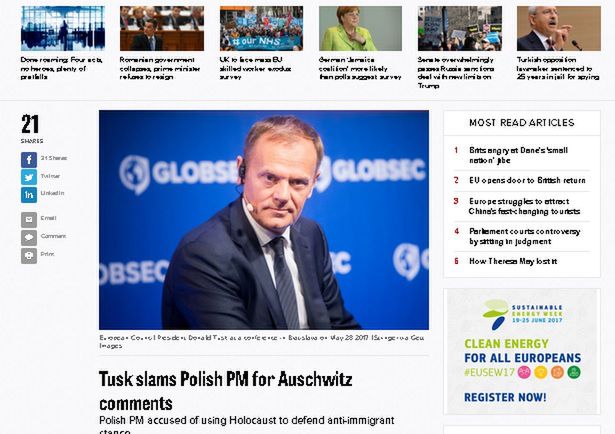This screenshot has width=615, height=434.
Task: Open 'EU opens door to British return'
Action: (x=527, y=180)
